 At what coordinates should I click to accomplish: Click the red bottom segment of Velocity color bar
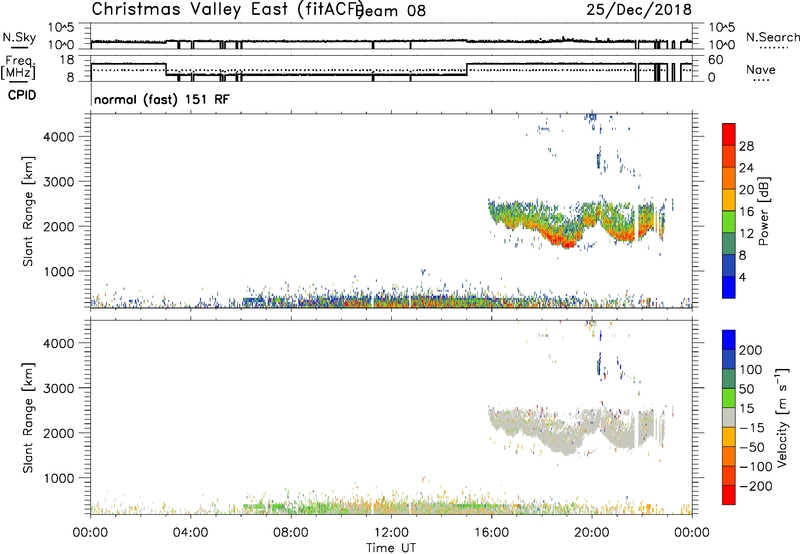click(x=729, y=495)
